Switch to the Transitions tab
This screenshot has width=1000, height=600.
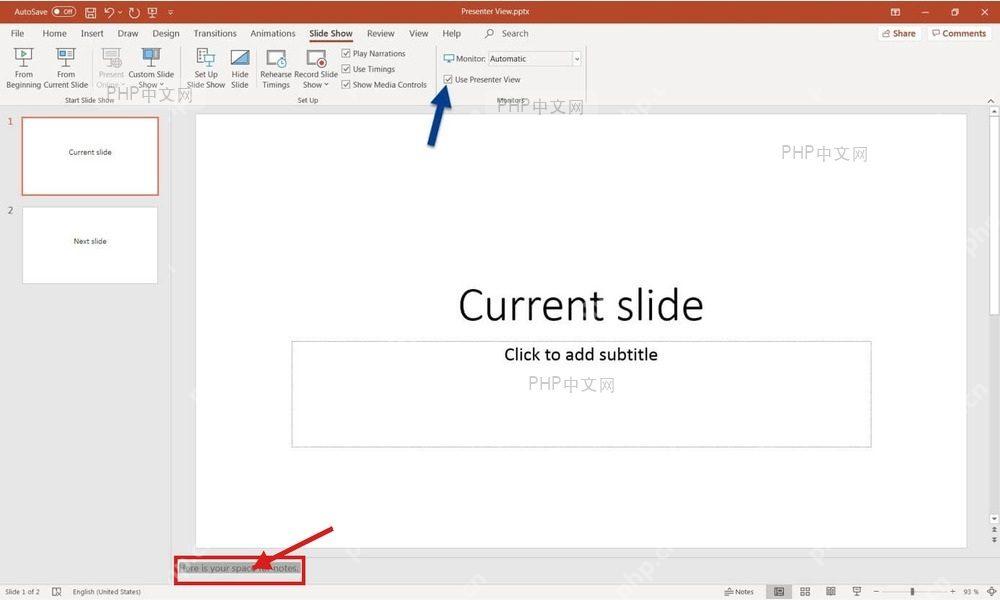pos(215,33)
